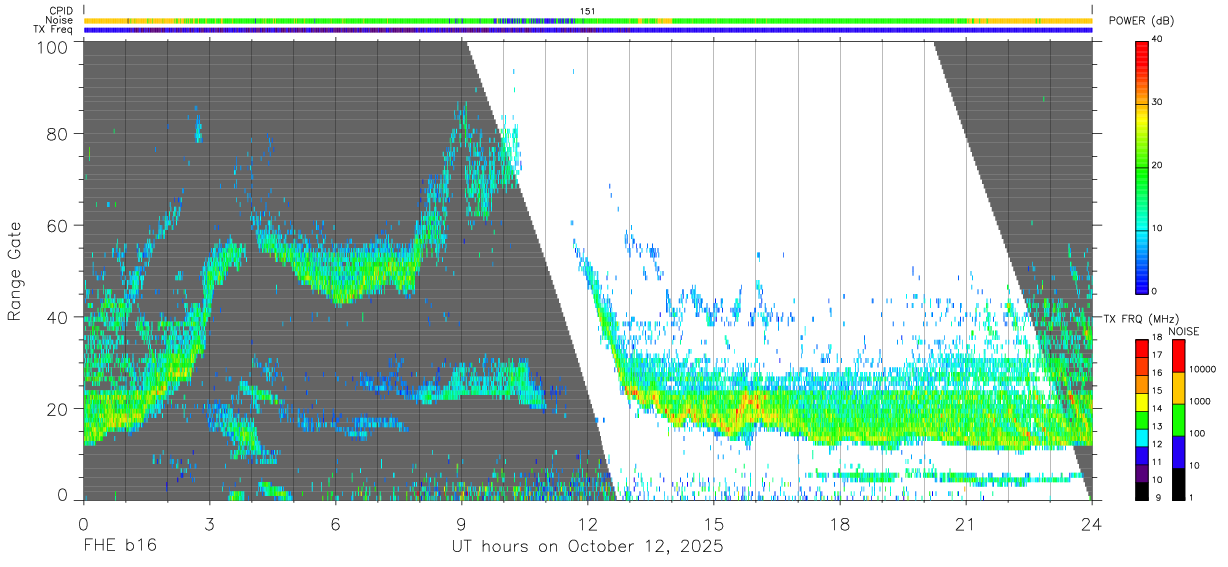Viewport: 1228px width, 567px height.
Task: Click the "CPID" row label
Action: click(x=62, y=11)
